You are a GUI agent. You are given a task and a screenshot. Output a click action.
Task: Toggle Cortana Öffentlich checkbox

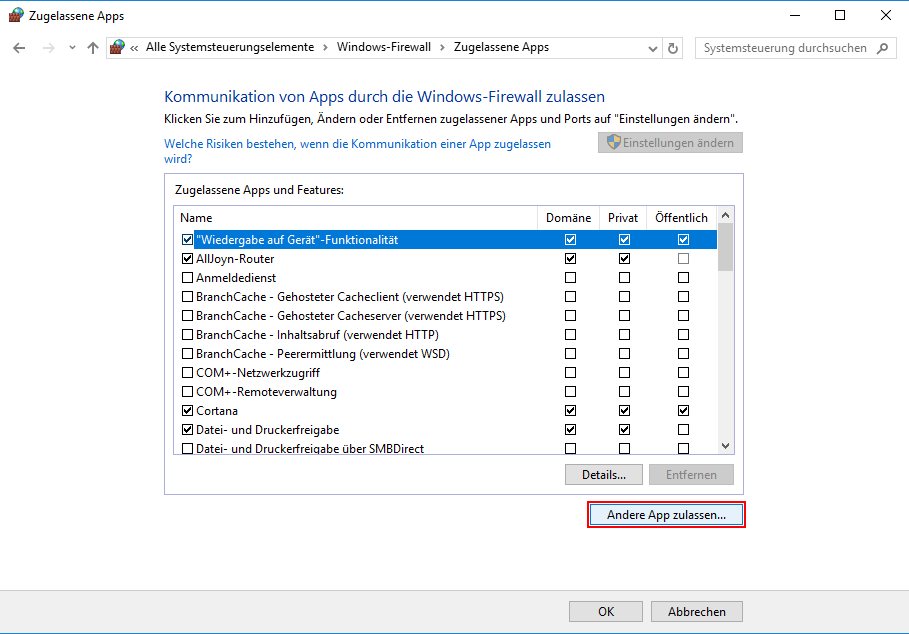click(x=683, y=411)
